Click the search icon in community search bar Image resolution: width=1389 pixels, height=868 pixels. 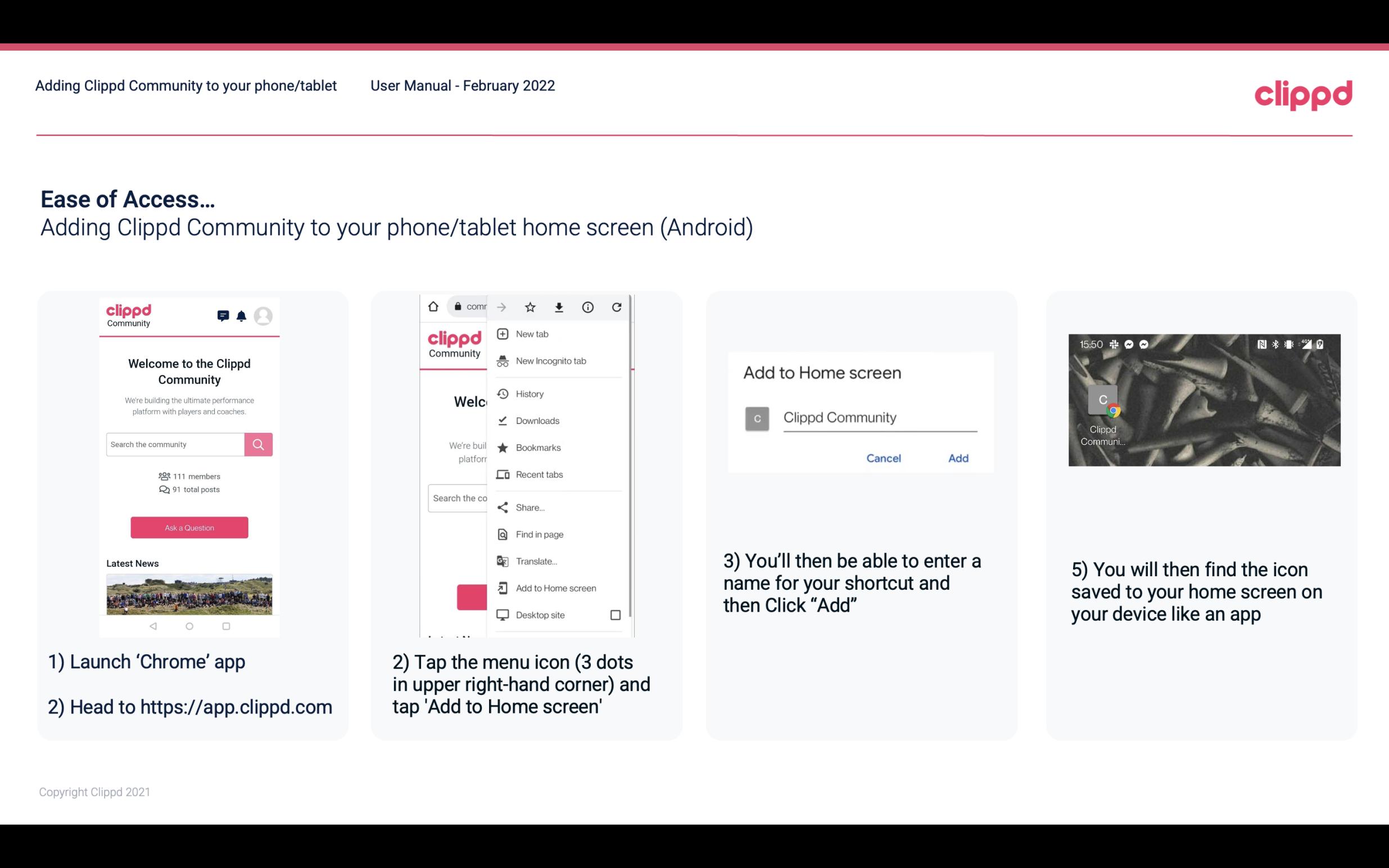259,443
